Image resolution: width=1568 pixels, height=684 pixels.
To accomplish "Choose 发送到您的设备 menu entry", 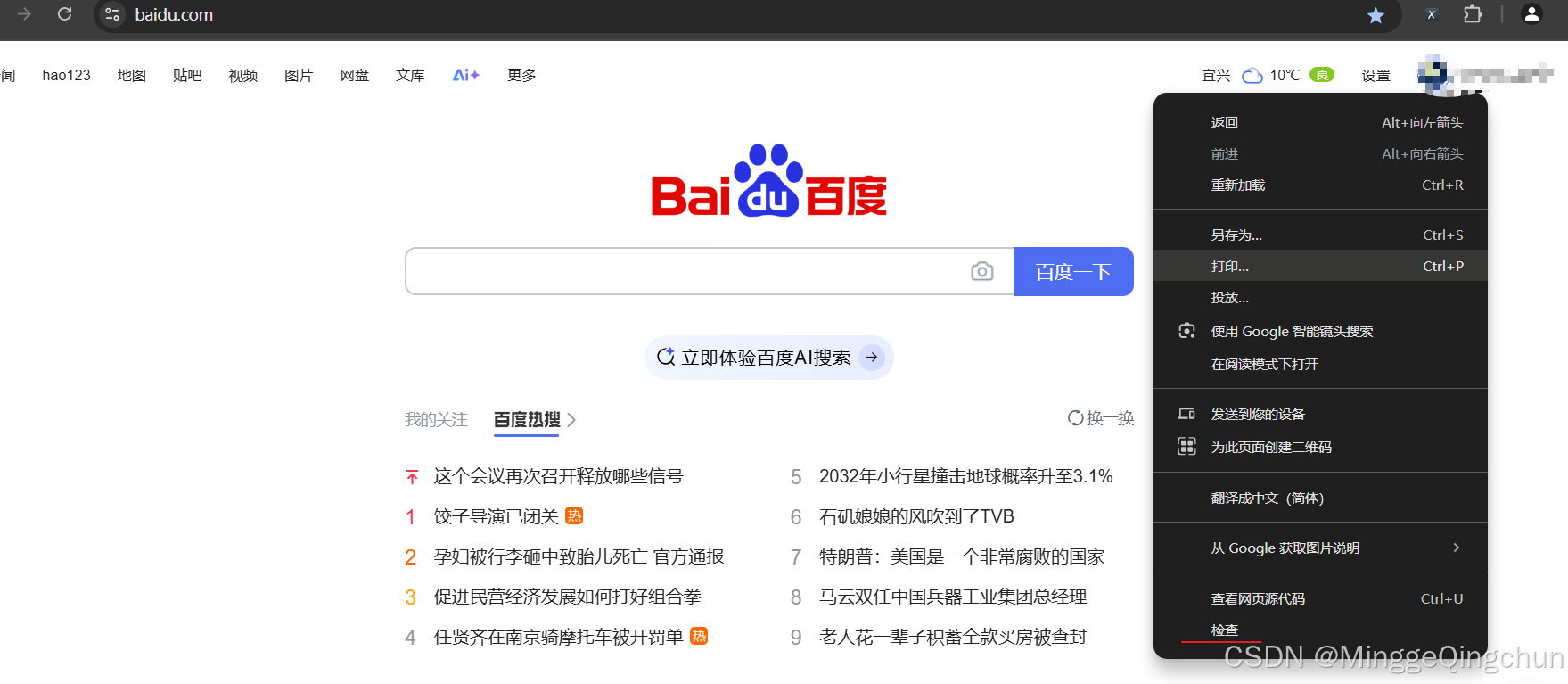I will pos(1320,414).
